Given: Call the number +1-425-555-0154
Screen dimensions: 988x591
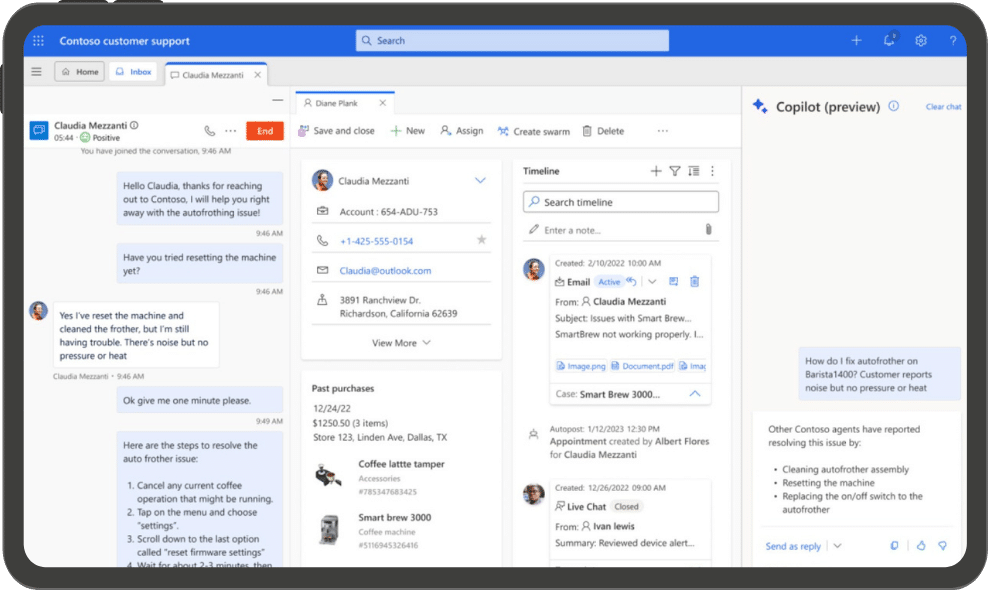Looking at the screenshot, I should pyautogui.click(x=376, y=241).
